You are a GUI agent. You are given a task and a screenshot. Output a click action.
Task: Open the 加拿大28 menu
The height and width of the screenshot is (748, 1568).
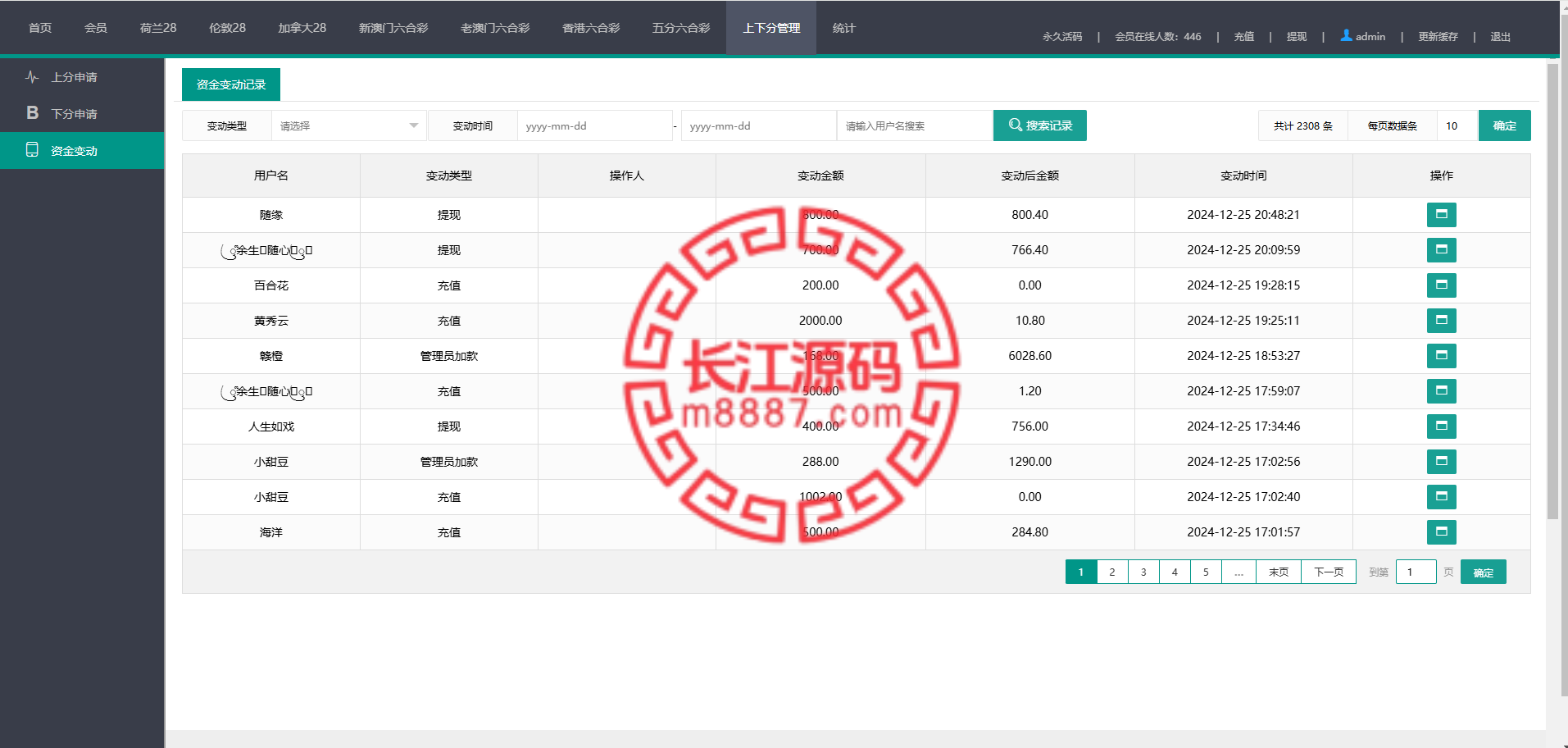point(302,28)
